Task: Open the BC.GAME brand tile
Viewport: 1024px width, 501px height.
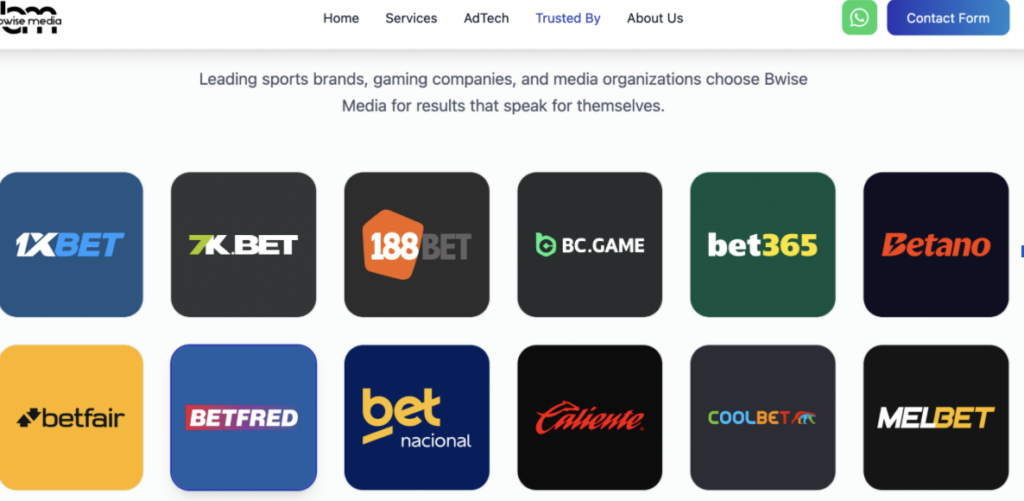Action: tap(589, 244)
